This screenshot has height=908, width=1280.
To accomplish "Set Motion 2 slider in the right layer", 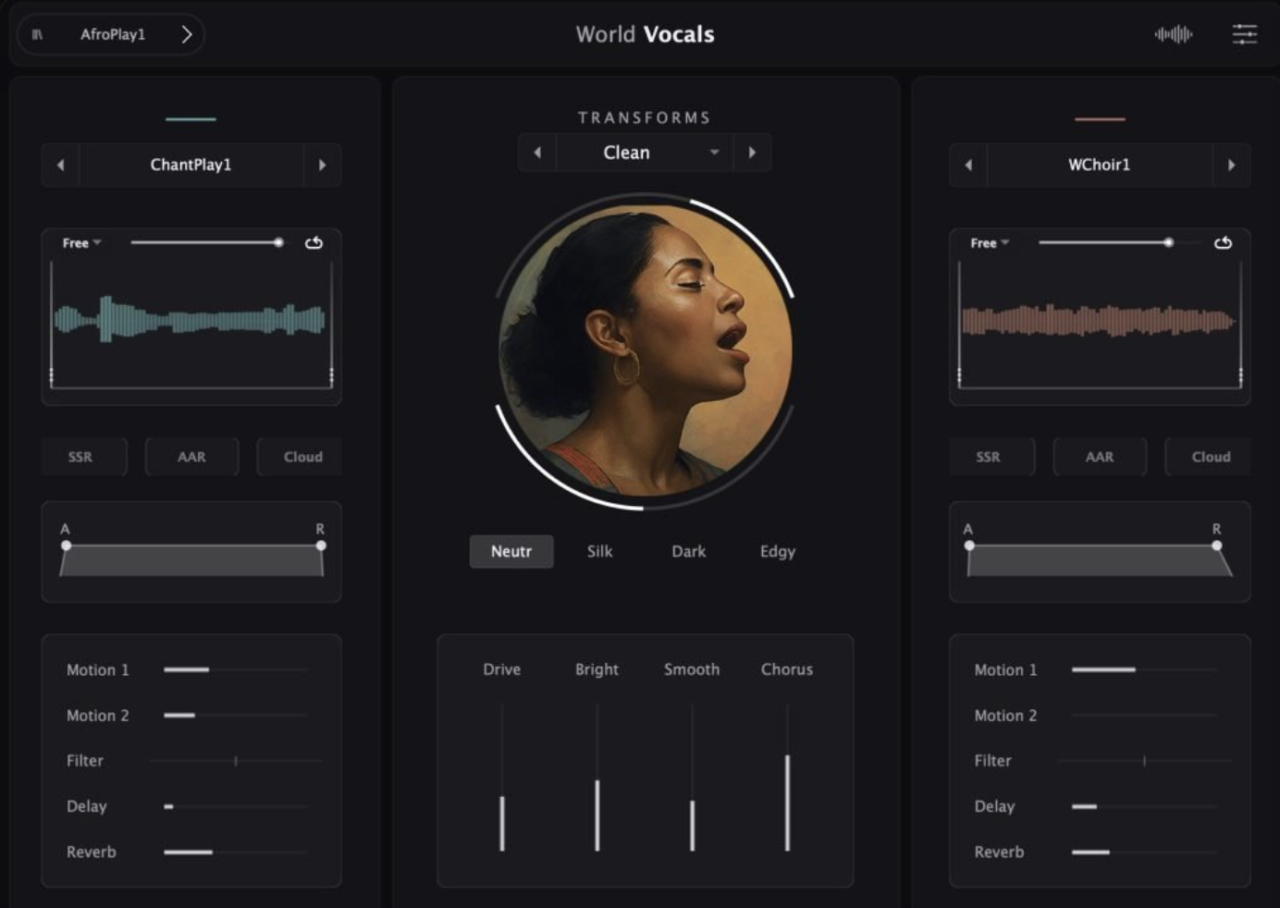I will [1144, 715].
